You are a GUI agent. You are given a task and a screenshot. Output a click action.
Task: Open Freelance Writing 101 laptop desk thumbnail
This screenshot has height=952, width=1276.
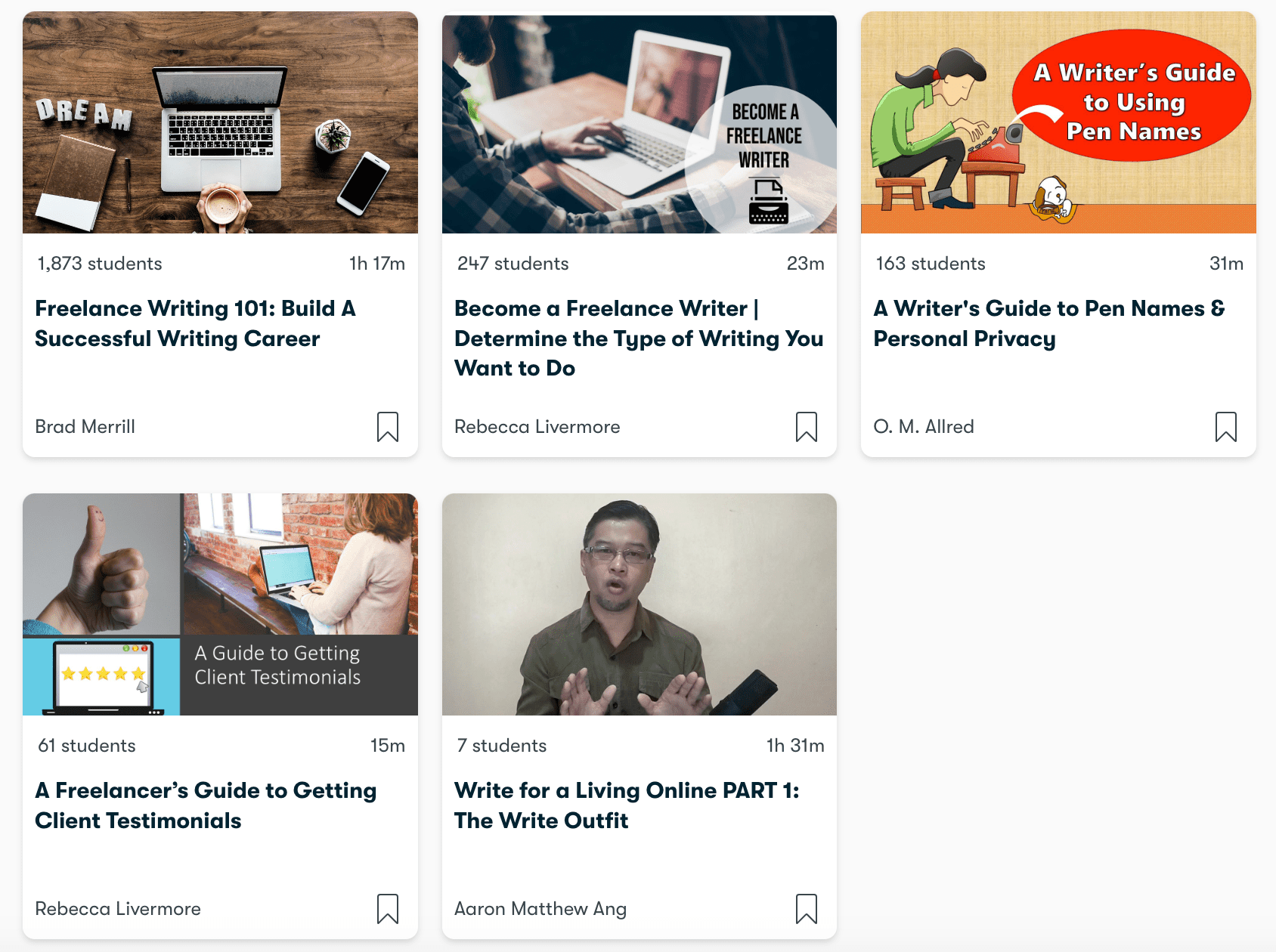pyautogui.click(x=220, y=122)
